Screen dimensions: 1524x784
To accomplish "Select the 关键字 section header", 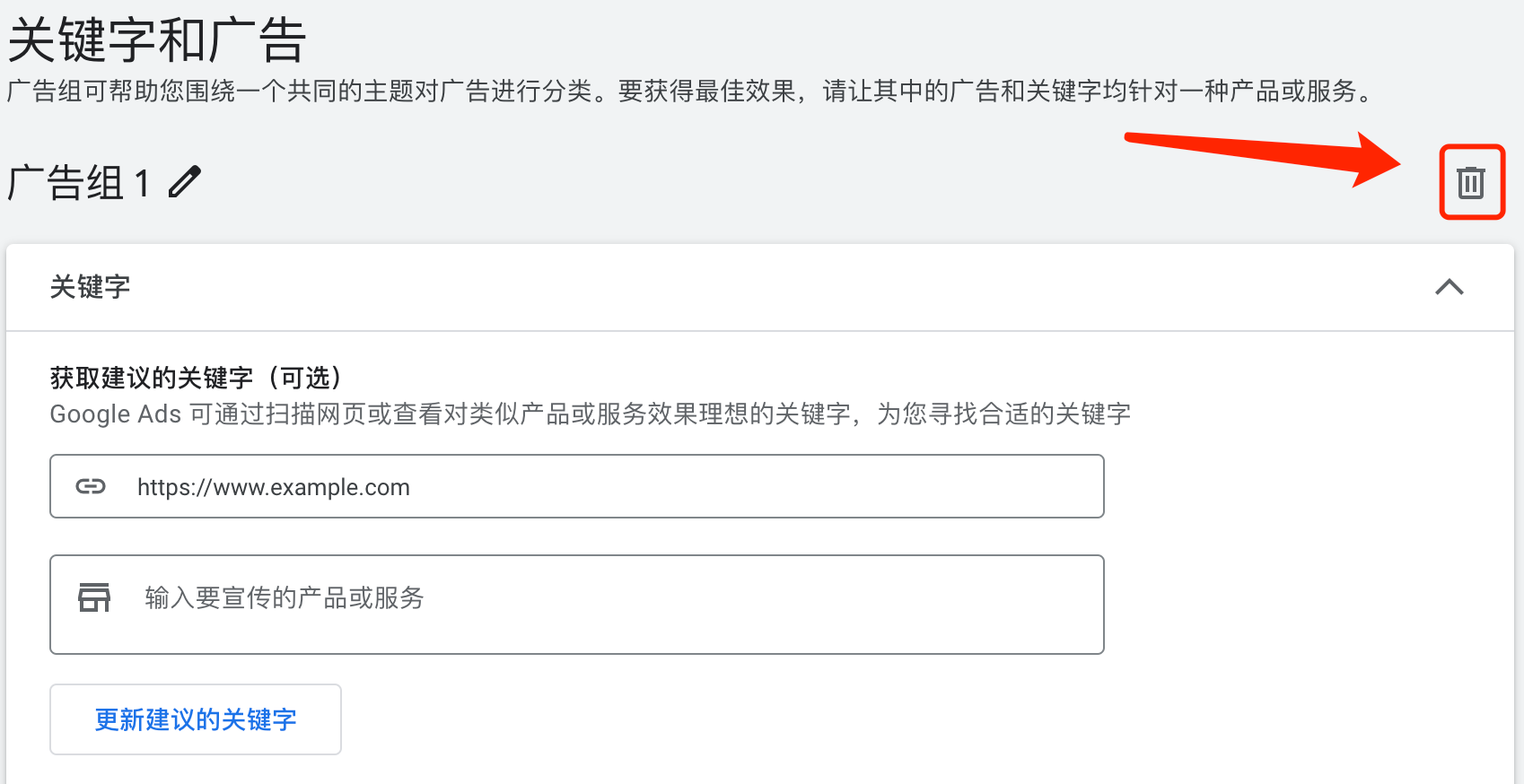I will [90, 287].
